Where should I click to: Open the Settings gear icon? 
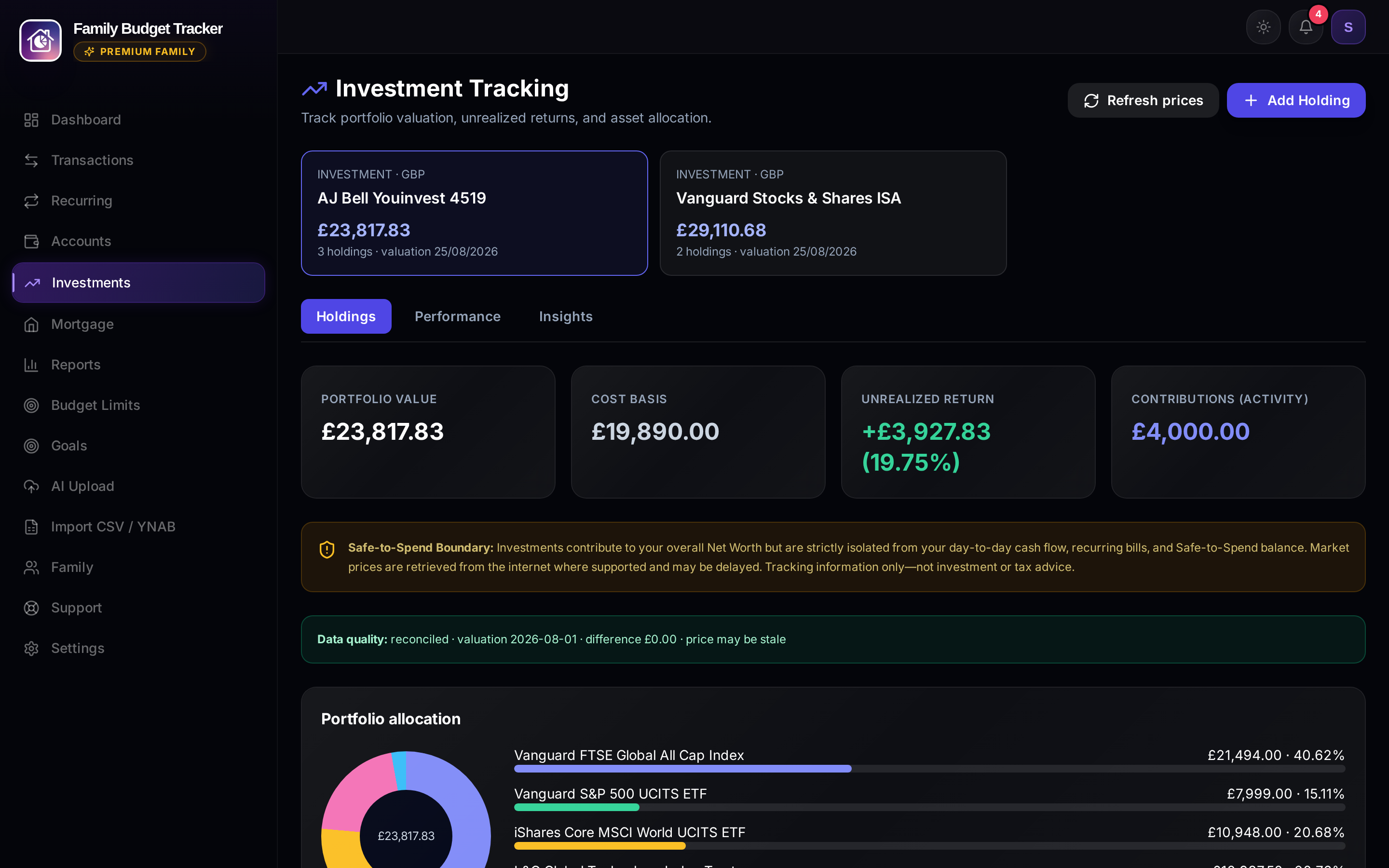(31, 648)
